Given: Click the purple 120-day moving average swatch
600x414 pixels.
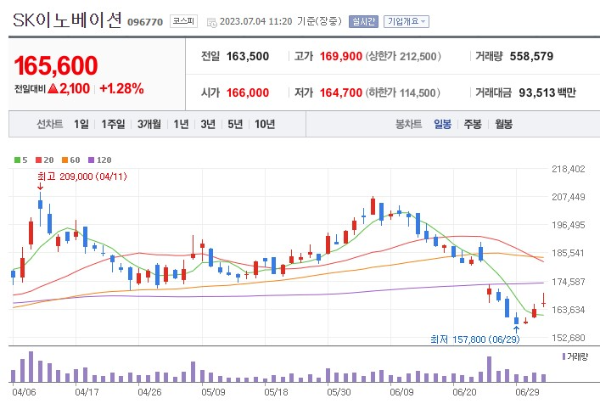Looking at the screenshot, I should (x=91, y=160).
